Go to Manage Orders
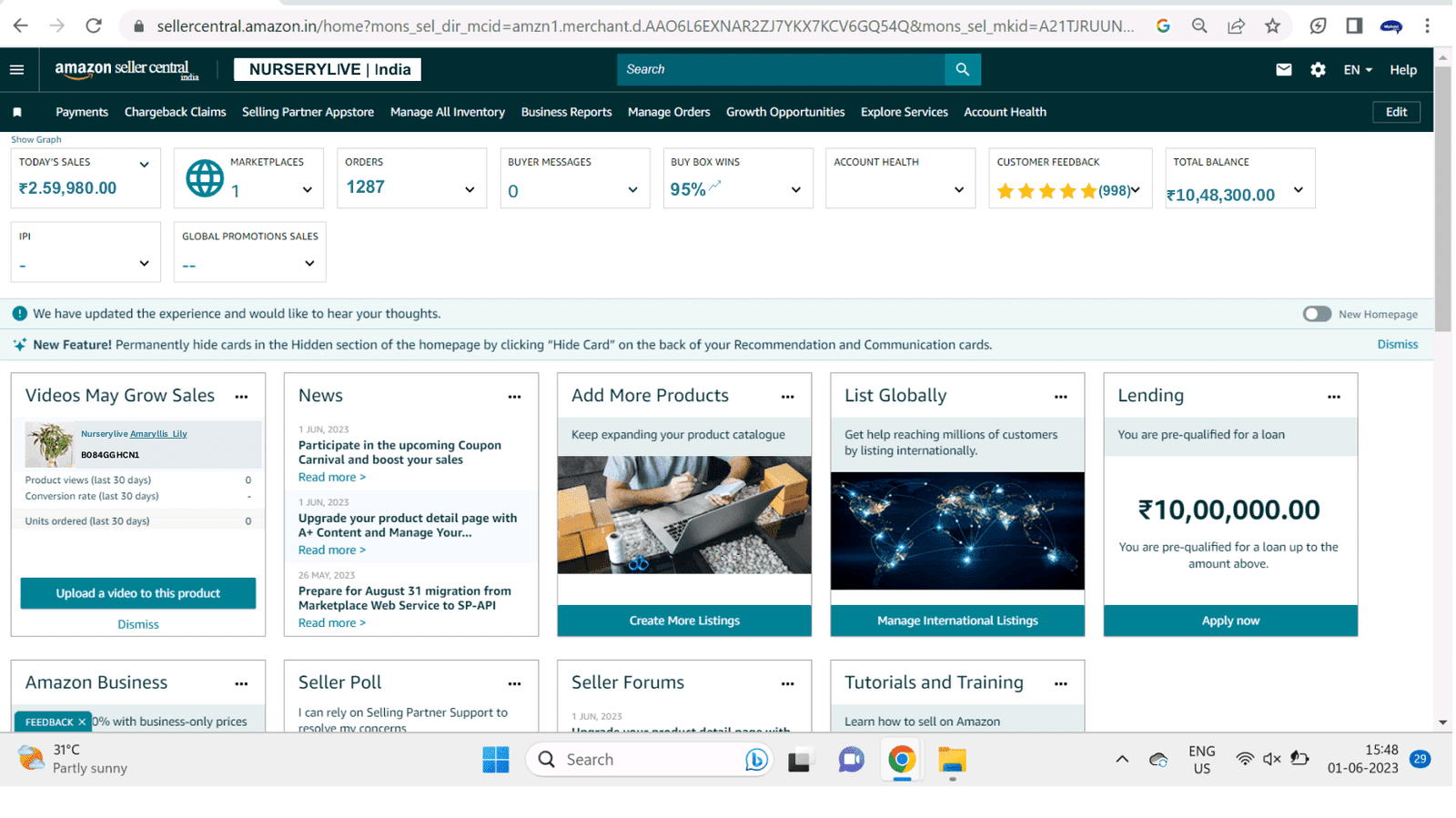The height and width of the screenshot is (818, 1456). (x=669, y=112)
